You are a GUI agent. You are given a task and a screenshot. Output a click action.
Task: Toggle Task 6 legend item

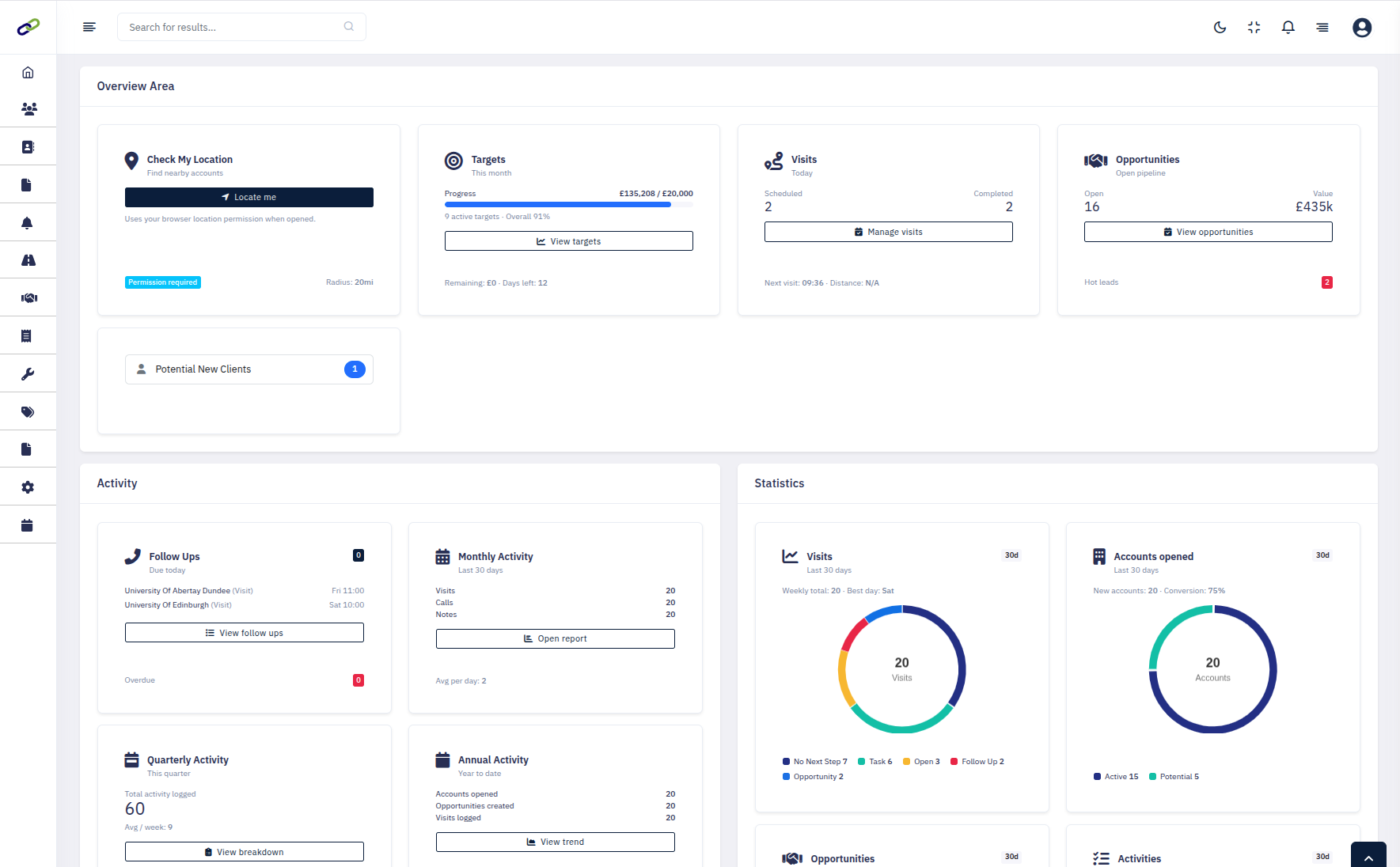point(875,762)
